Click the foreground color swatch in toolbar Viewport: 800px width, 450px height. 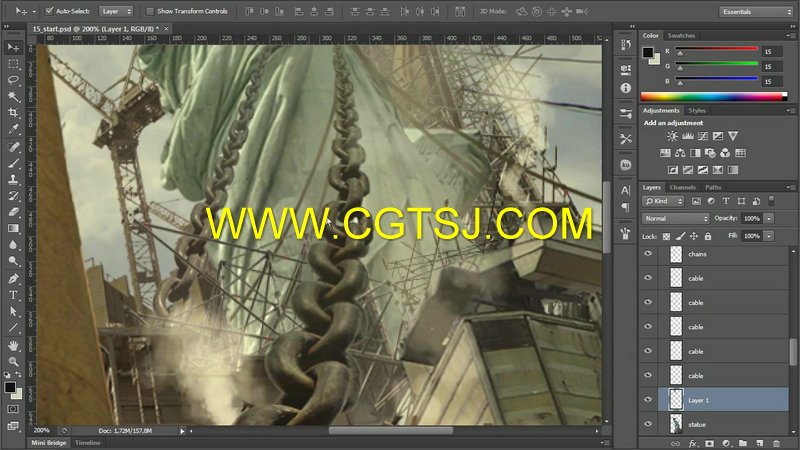coord(10,387)
